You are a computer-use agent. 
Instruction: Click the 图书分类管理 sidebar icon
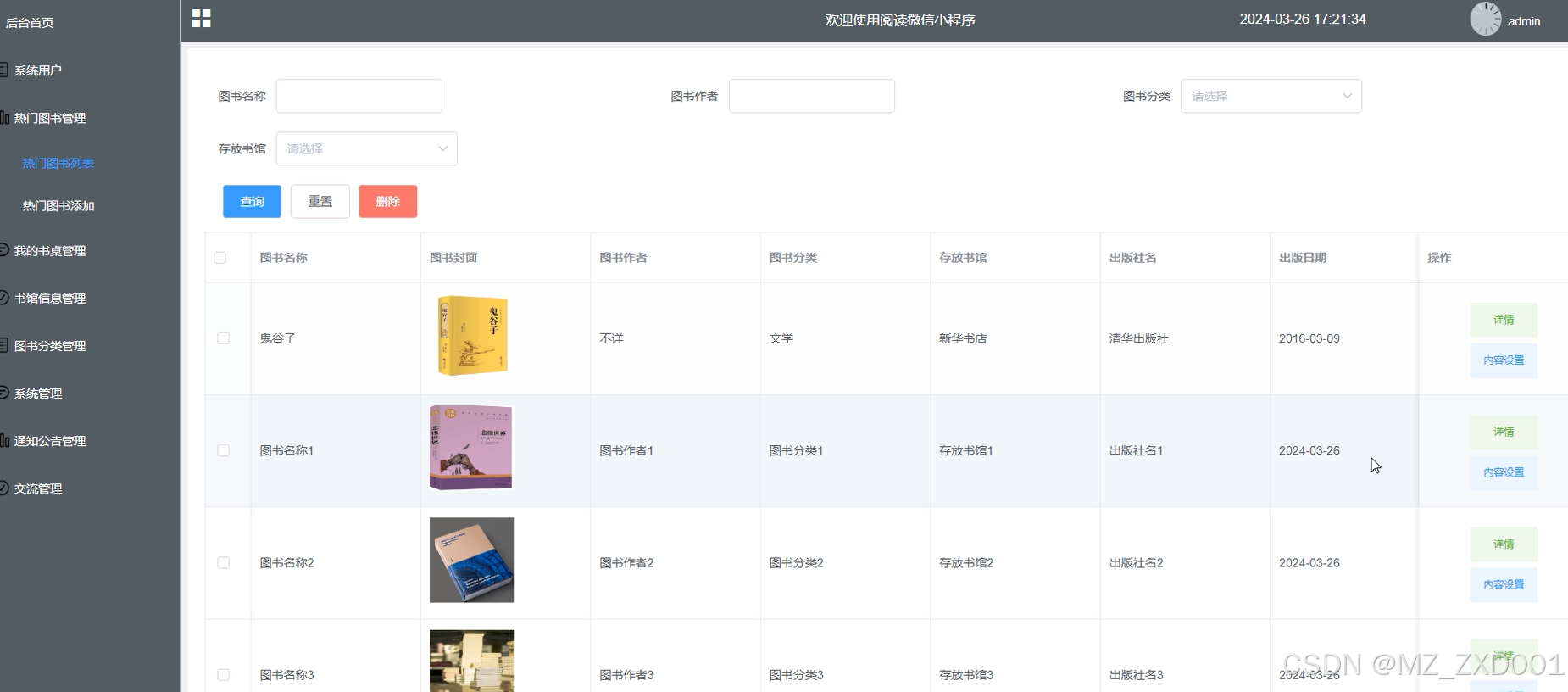tap(3, 345)
